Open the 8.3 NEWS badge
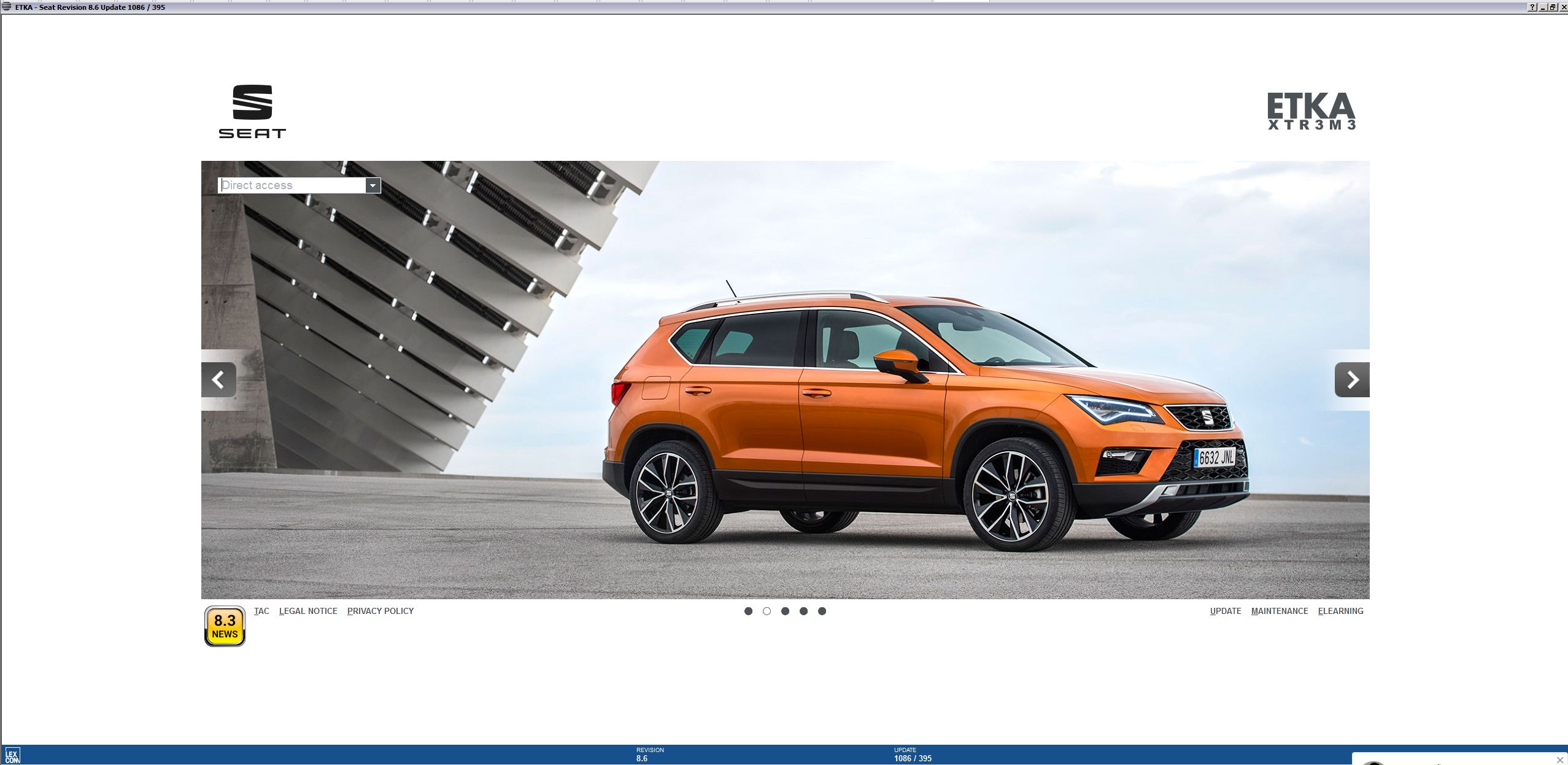 point(225,626)
